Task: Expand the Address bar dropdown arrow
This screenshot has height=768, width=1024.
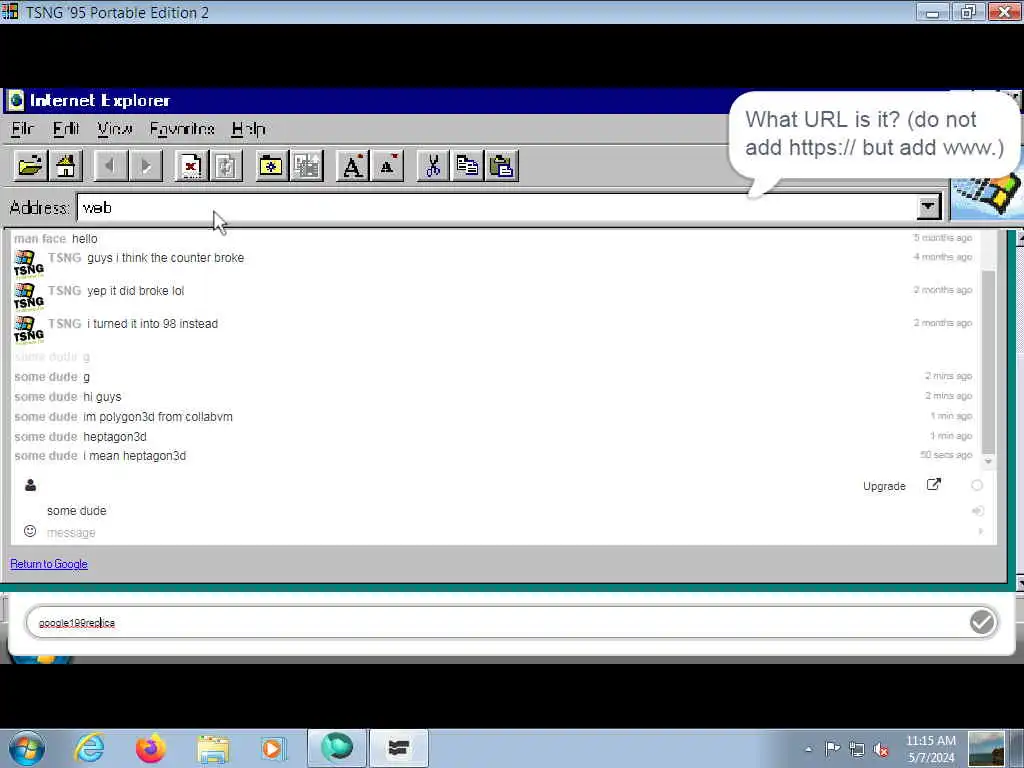Action: tap(928, 208)
